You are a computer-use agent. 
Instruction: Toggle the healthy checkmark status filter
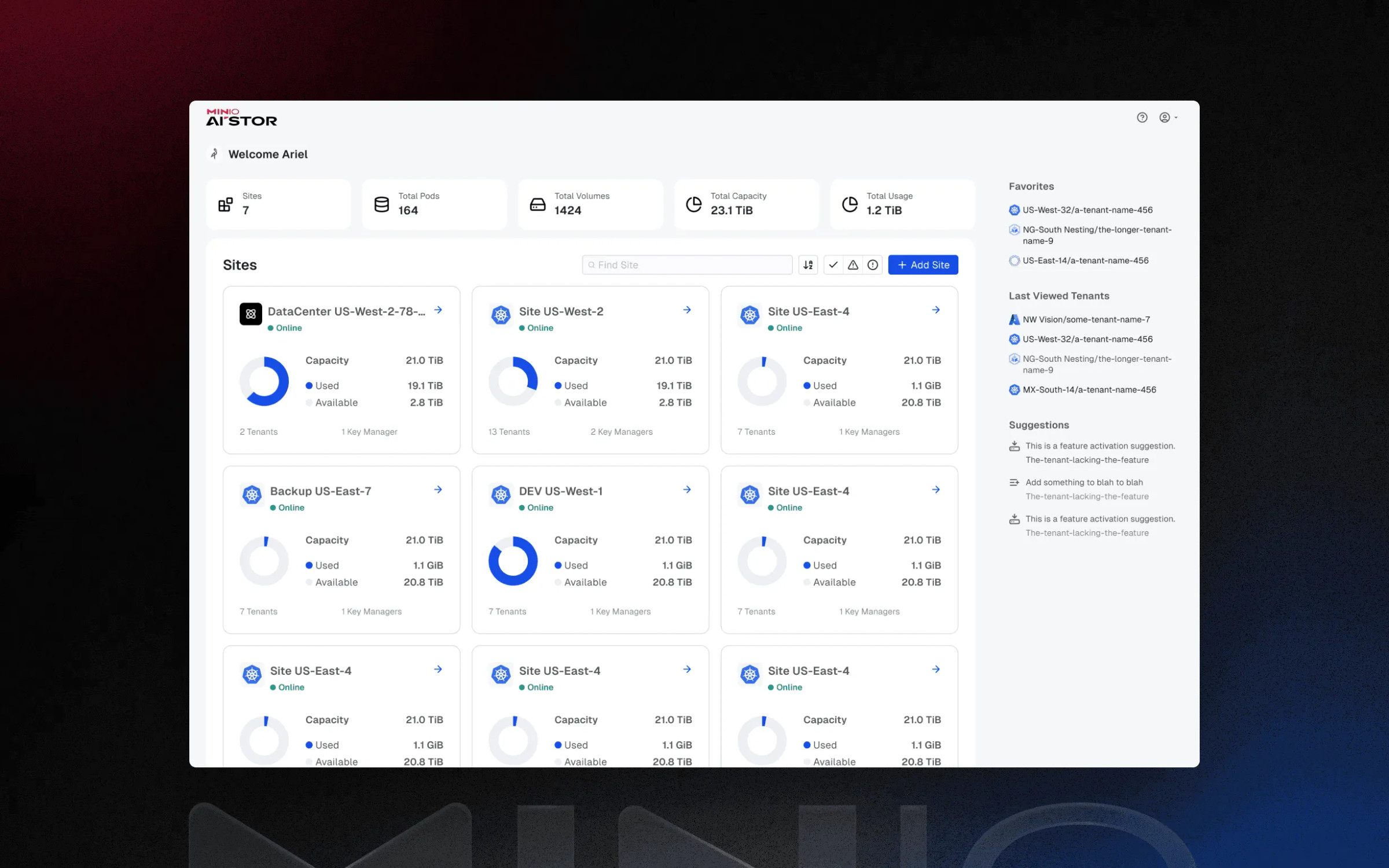click(833, 265)
